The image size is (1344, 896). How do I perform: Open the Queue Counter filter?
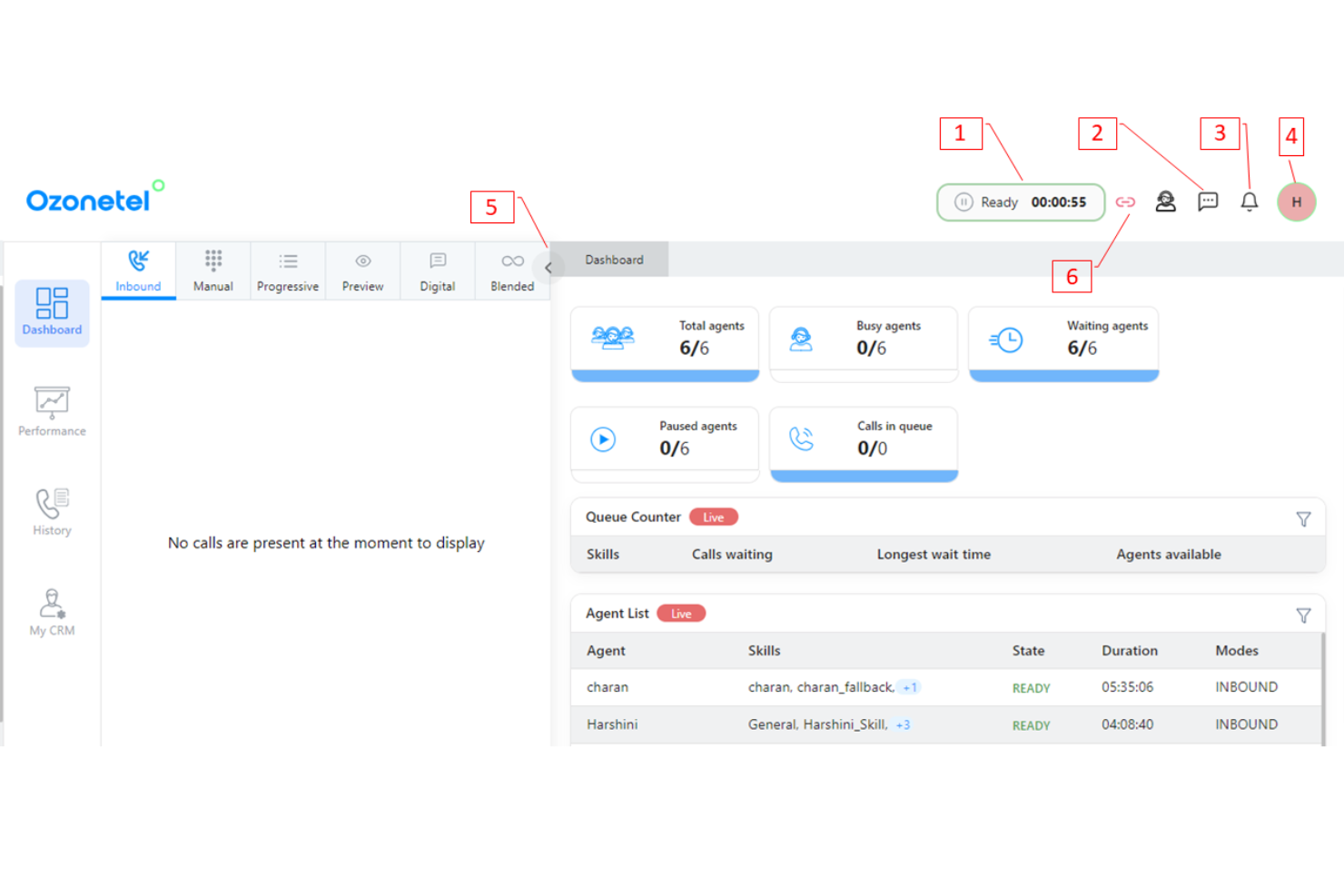1304,518
